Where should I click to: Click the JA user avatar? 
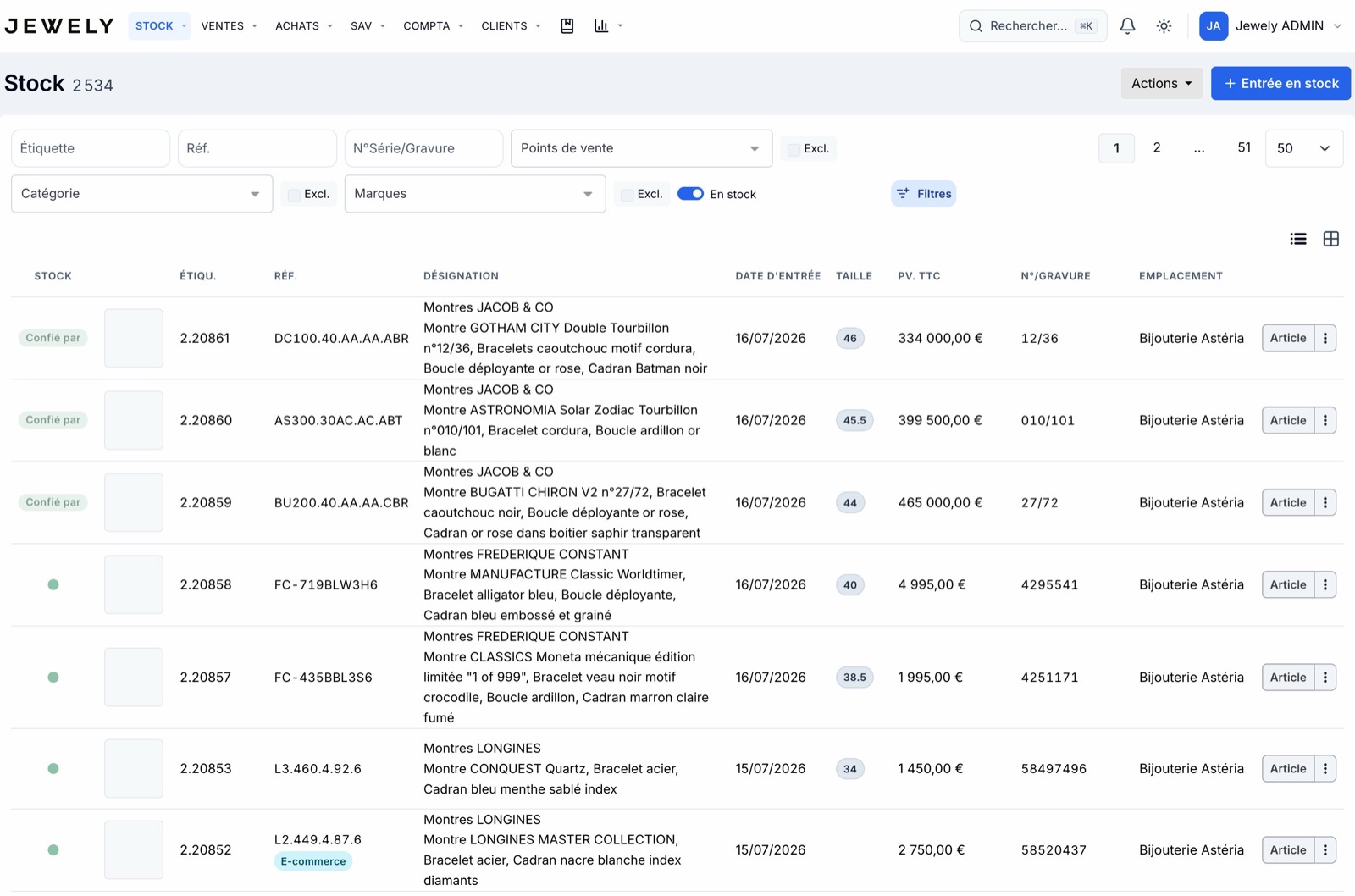(1213, 26)
